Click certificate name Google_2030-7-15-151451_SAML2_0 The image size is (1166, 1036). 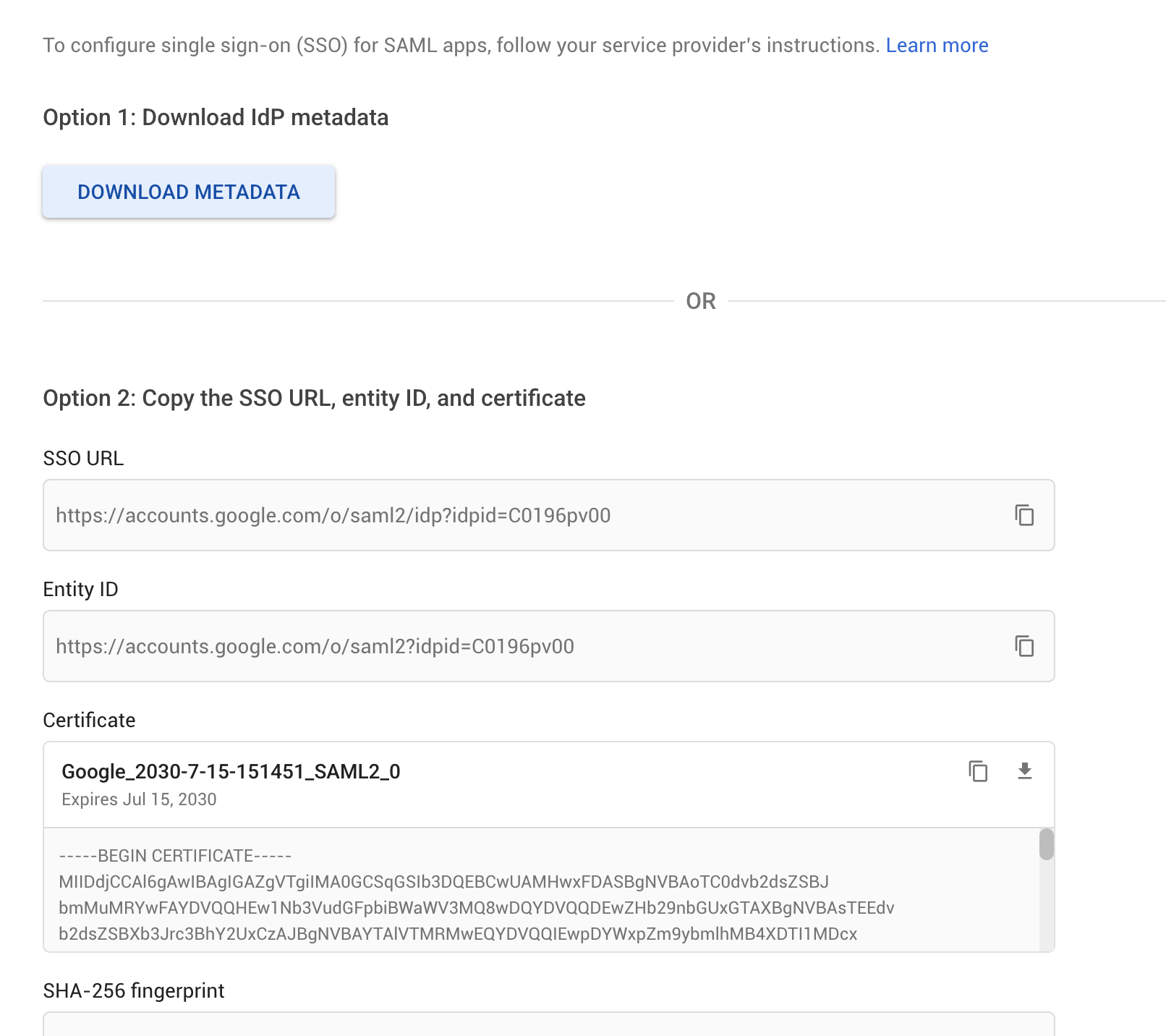[x=231, y=771]
